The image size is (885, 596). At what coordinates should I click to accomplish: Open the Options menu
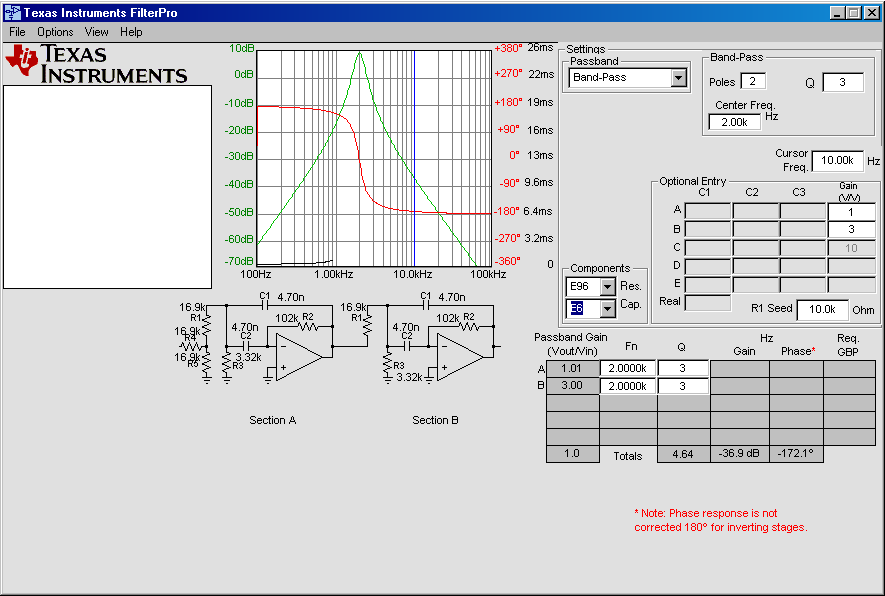pos(55,32)
